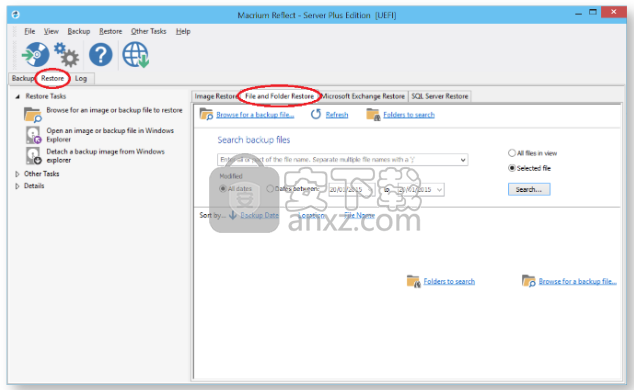This screenshot has width=634, height=390.
Task: Select the File and Folder Restore tab
Action: tap(279, 96)
